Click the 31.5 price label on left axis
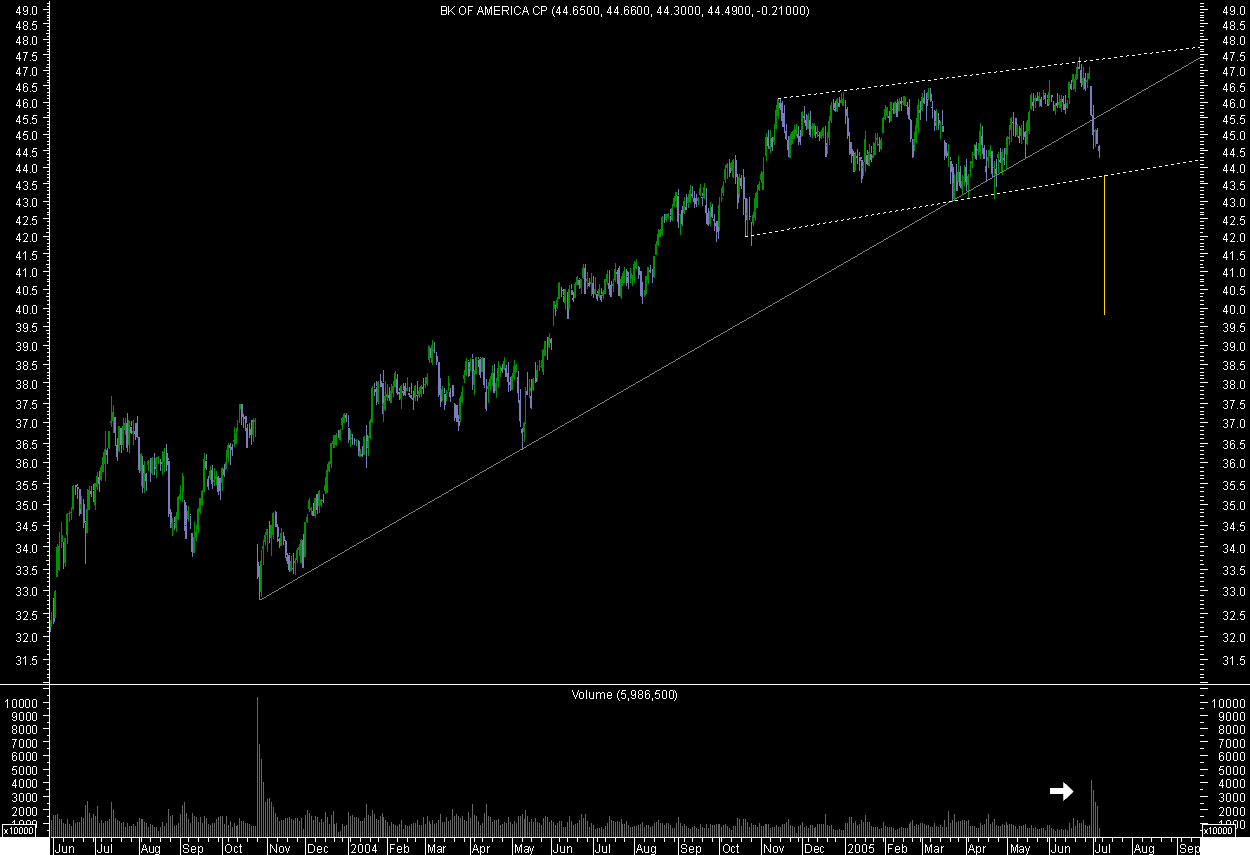 click(x=28, y=661)
